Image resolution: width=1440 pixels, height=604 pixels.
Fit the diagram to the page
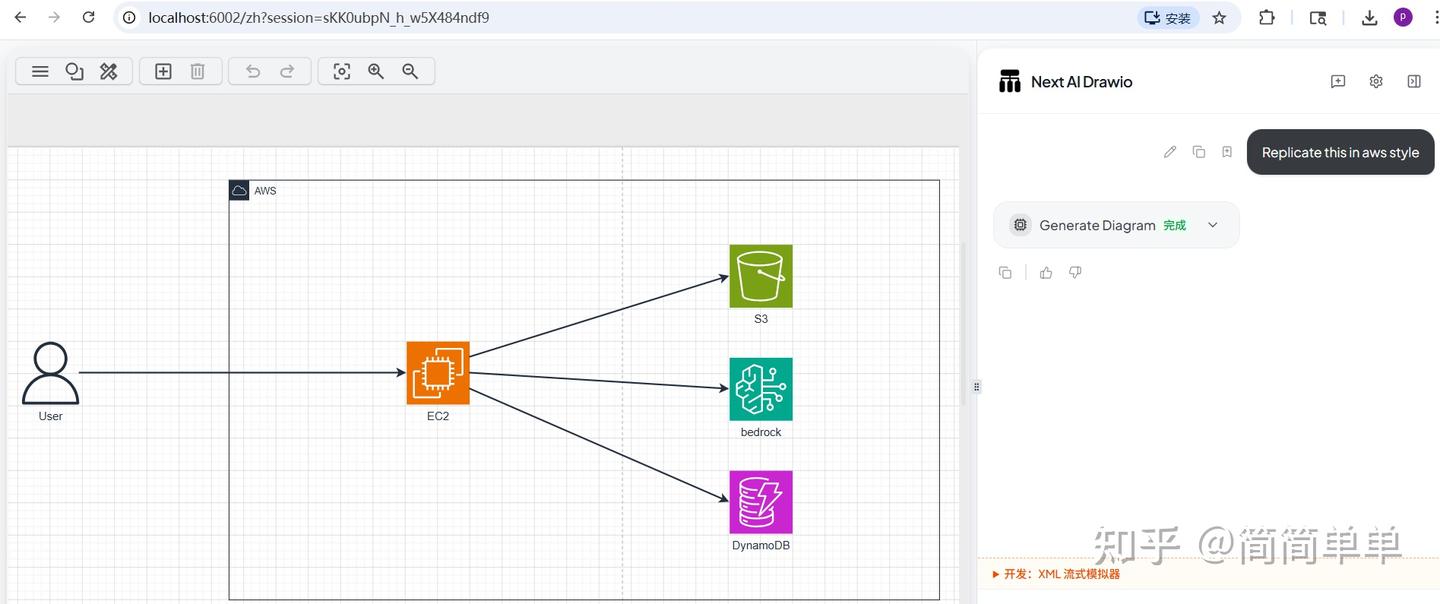[x=342, y=71]
